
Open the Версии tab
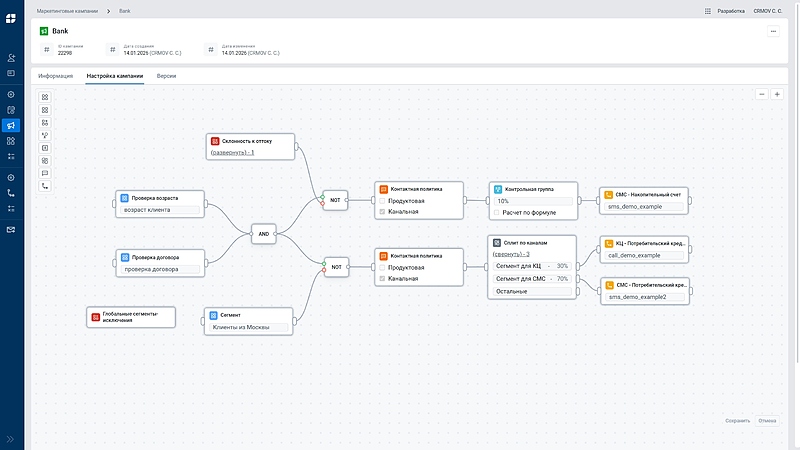(x=167, y=76)
